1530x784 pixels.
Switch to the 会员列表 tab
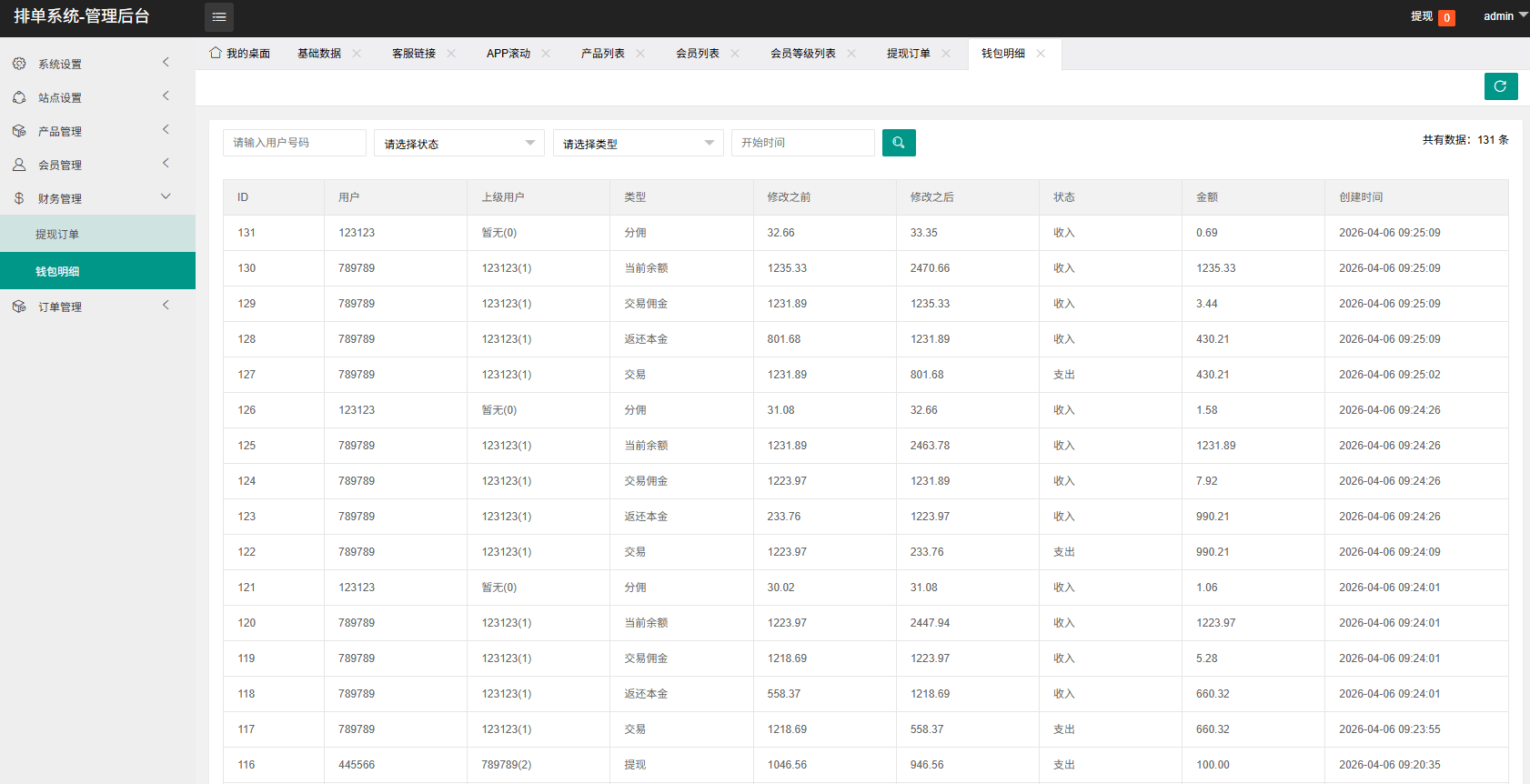[697, 54]
